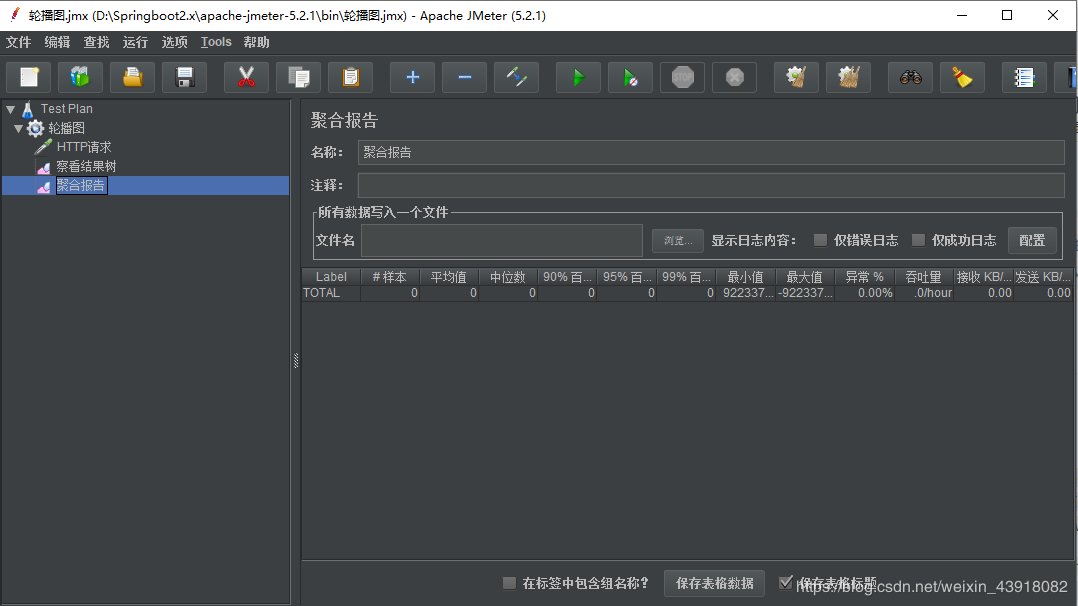This screenshot has width=1078, height=606.
Task: Click the binoculars Search icon
Action: (x=910, y=77)
